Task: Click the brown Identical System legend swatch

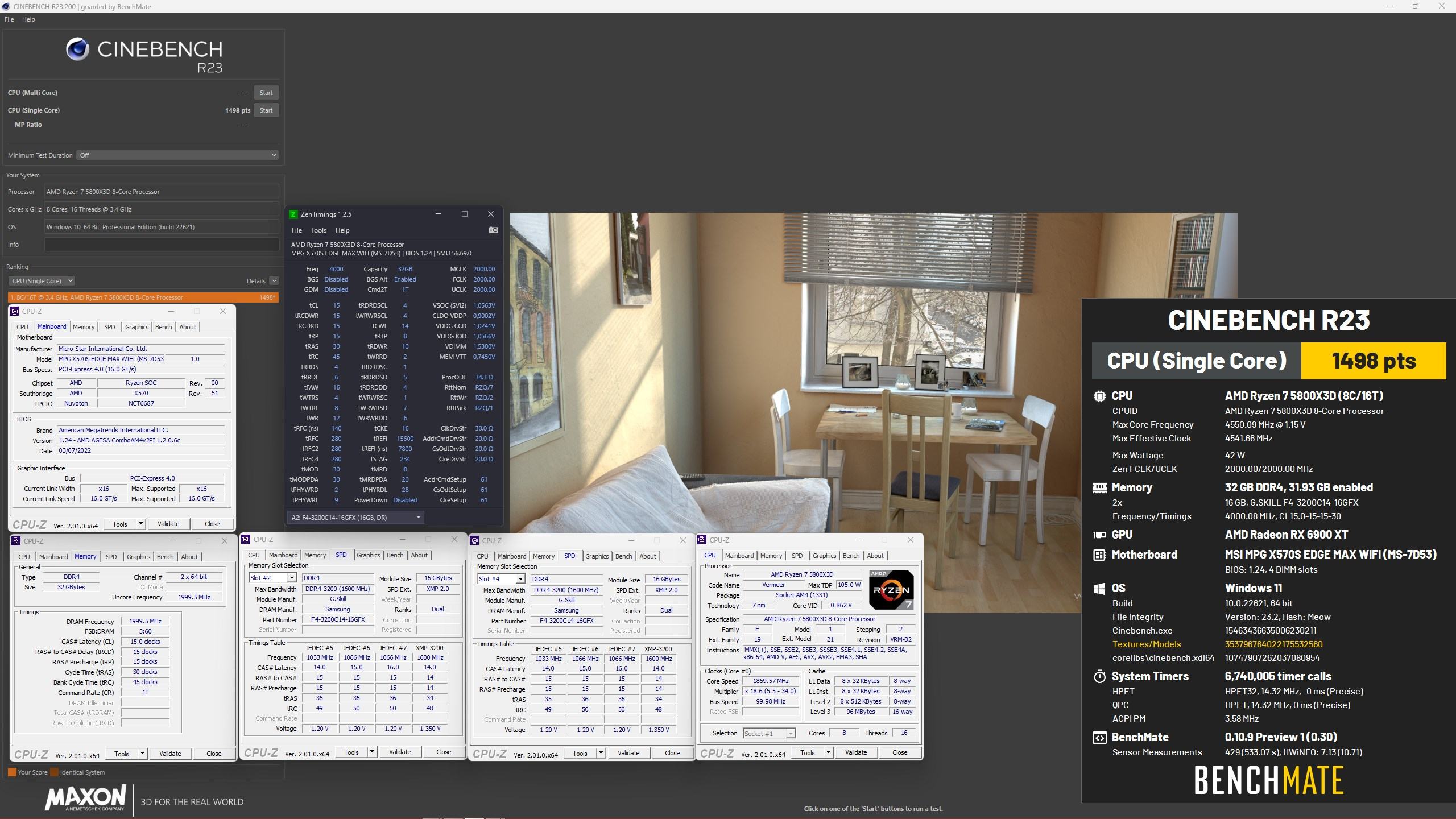Action: point(54,772)
